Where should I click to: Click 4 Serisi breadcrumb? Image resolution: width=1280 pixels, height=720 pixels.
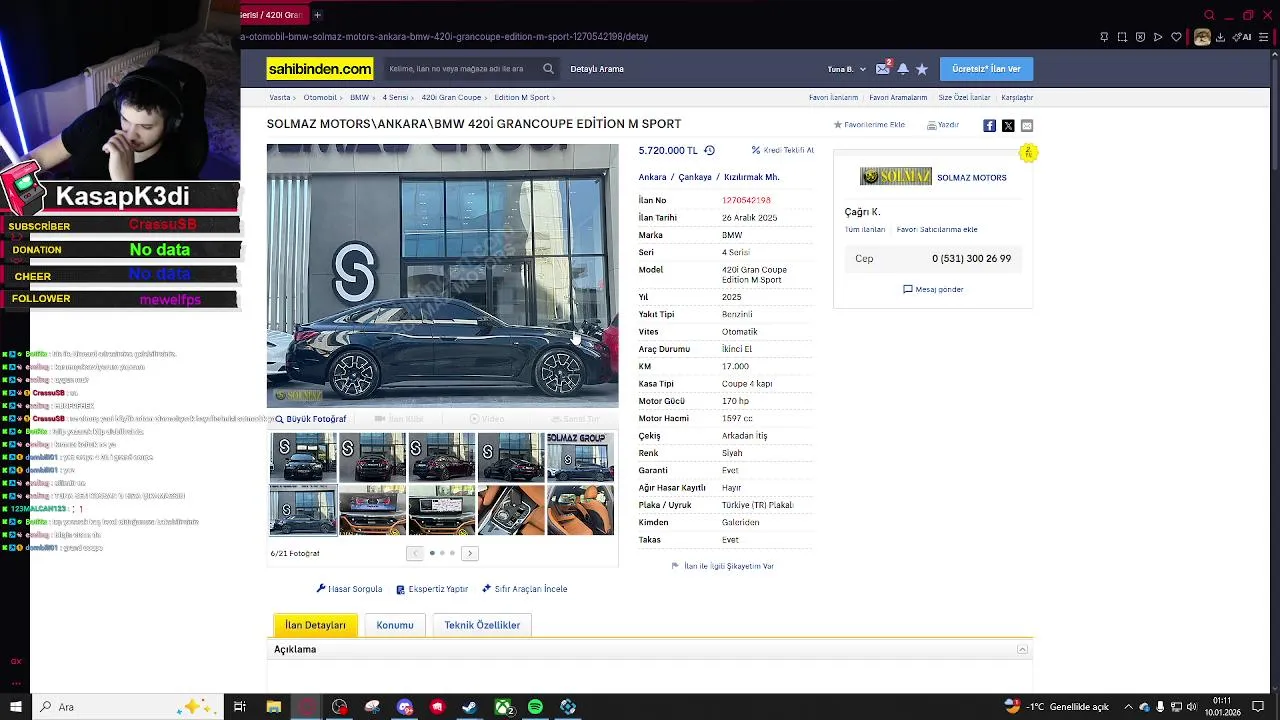[395, 98]
